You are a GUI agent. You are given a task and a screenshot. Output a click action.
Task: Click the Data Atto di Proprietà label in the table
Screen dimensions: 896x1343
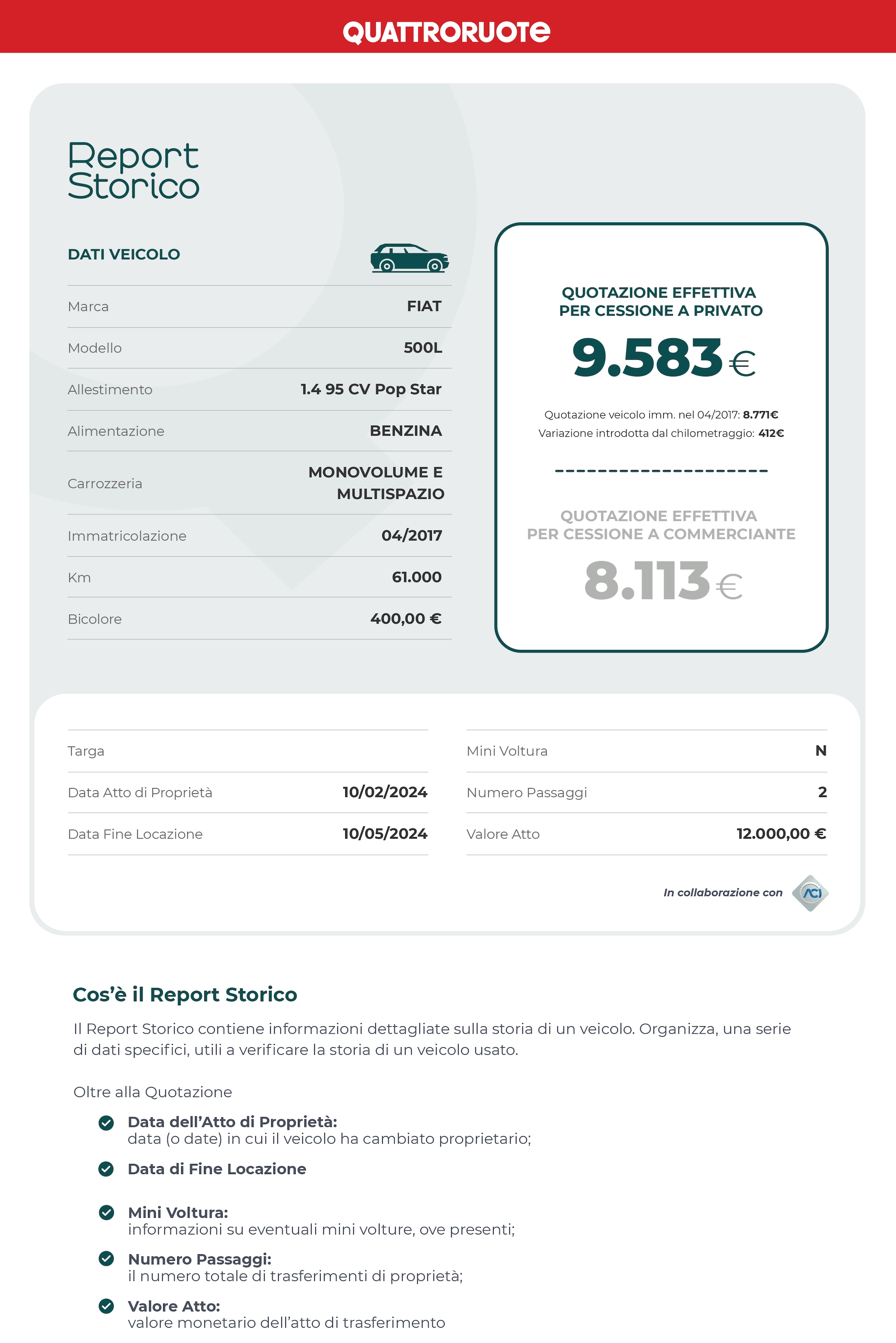(x=140, y=792)
